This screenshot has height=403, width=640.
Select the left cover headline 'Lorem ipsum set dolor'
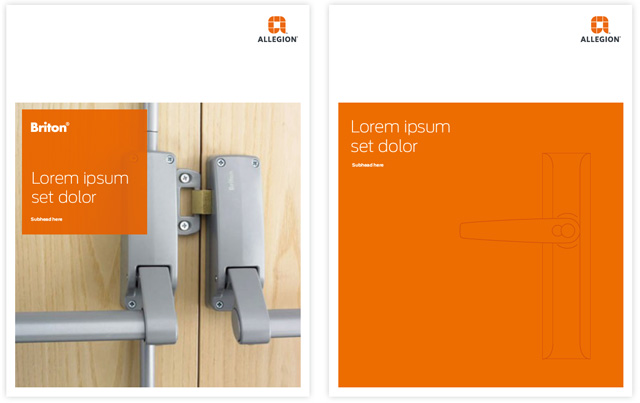[80, 188]
